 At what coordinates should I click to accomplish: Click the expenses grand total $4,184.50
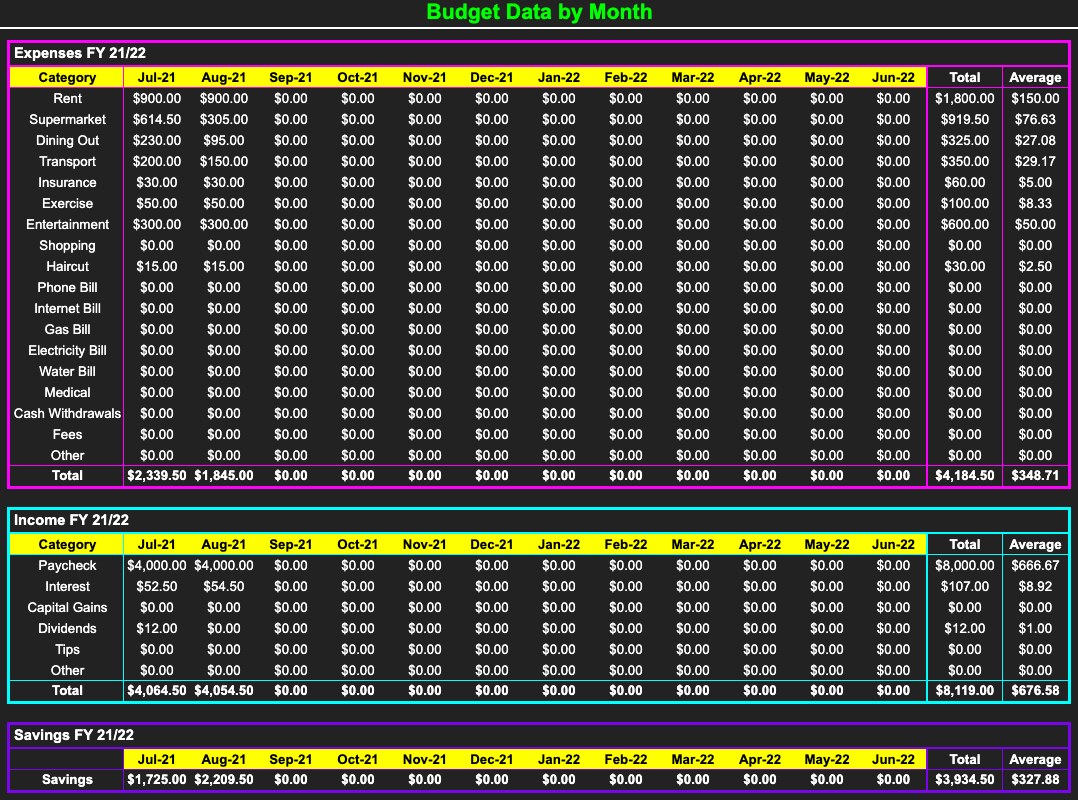[964, 475]
